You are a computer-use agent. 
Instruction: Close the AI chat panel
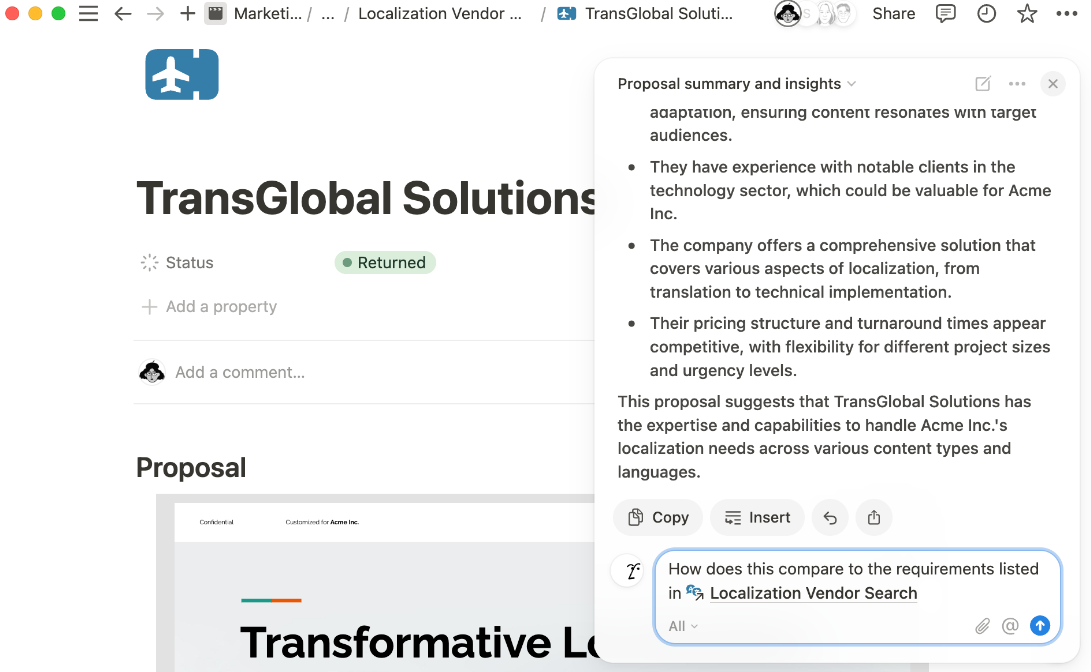[1052, 84]
